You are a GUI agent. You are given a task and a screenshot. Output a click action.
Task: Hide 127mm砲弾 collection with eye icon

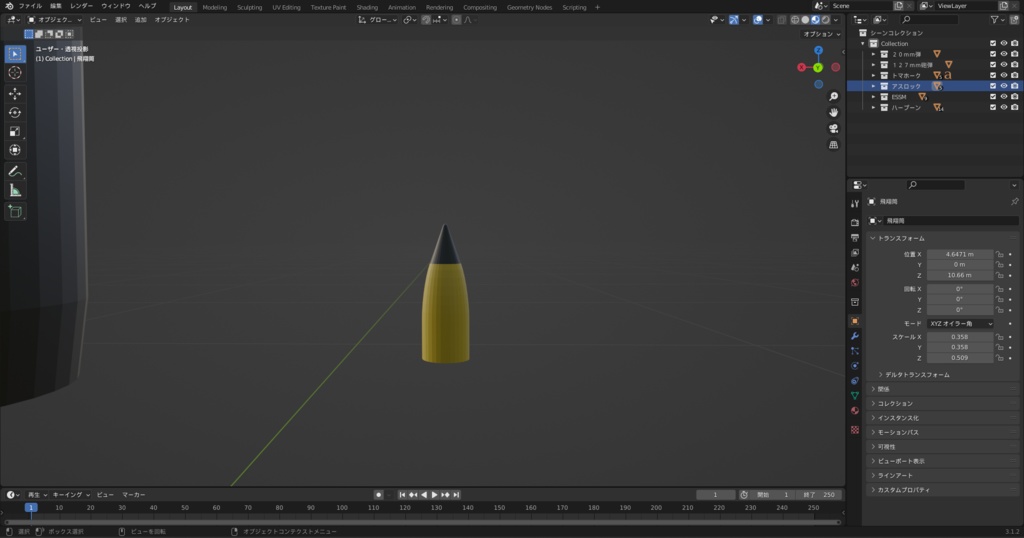[x=1004, y=65]
